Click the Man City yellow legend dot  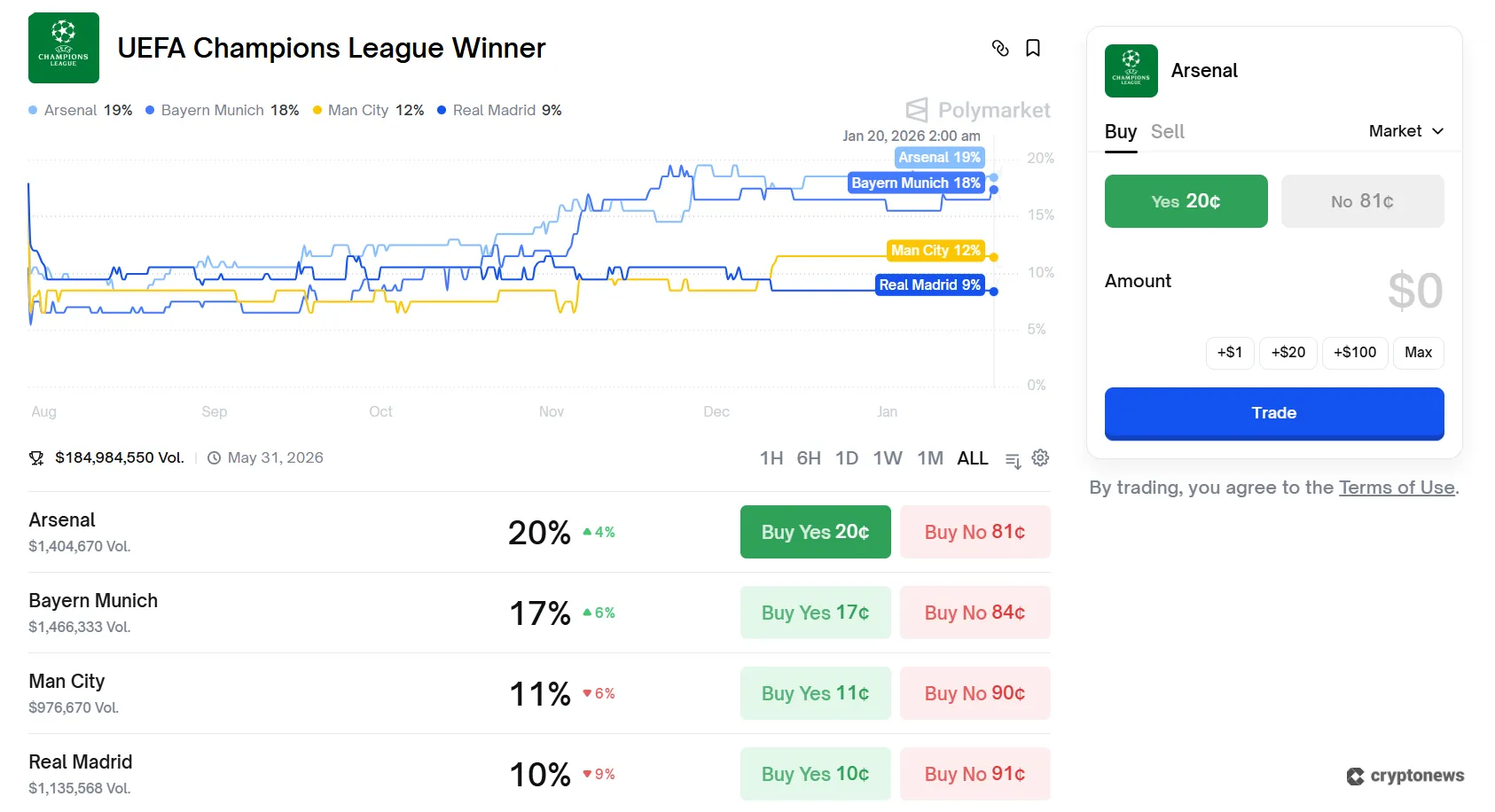tap(317, 111)
